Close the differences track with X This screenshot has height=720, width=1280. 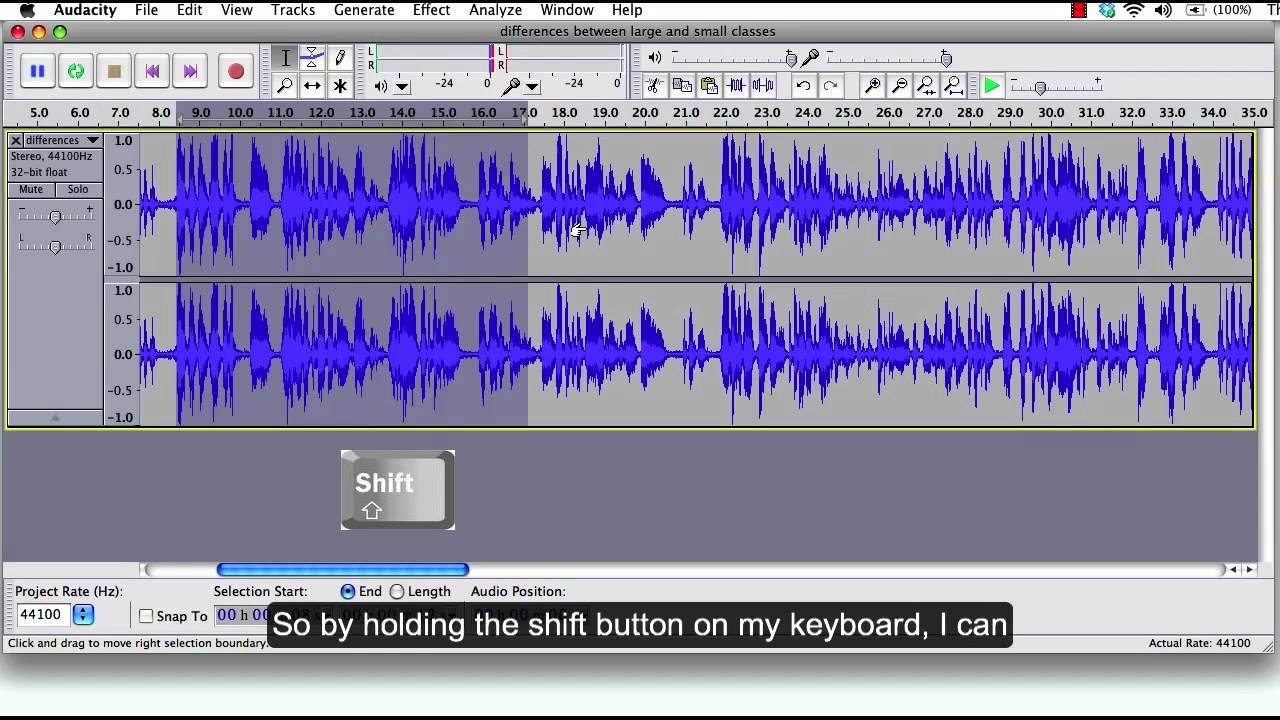click(x=16, y=140)
